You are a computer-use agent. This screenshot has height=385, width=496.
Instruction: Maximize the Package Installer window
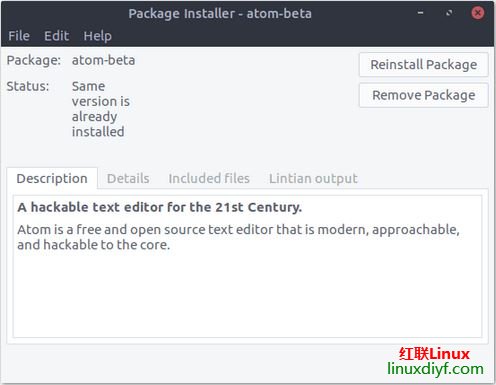click(449, 13)
